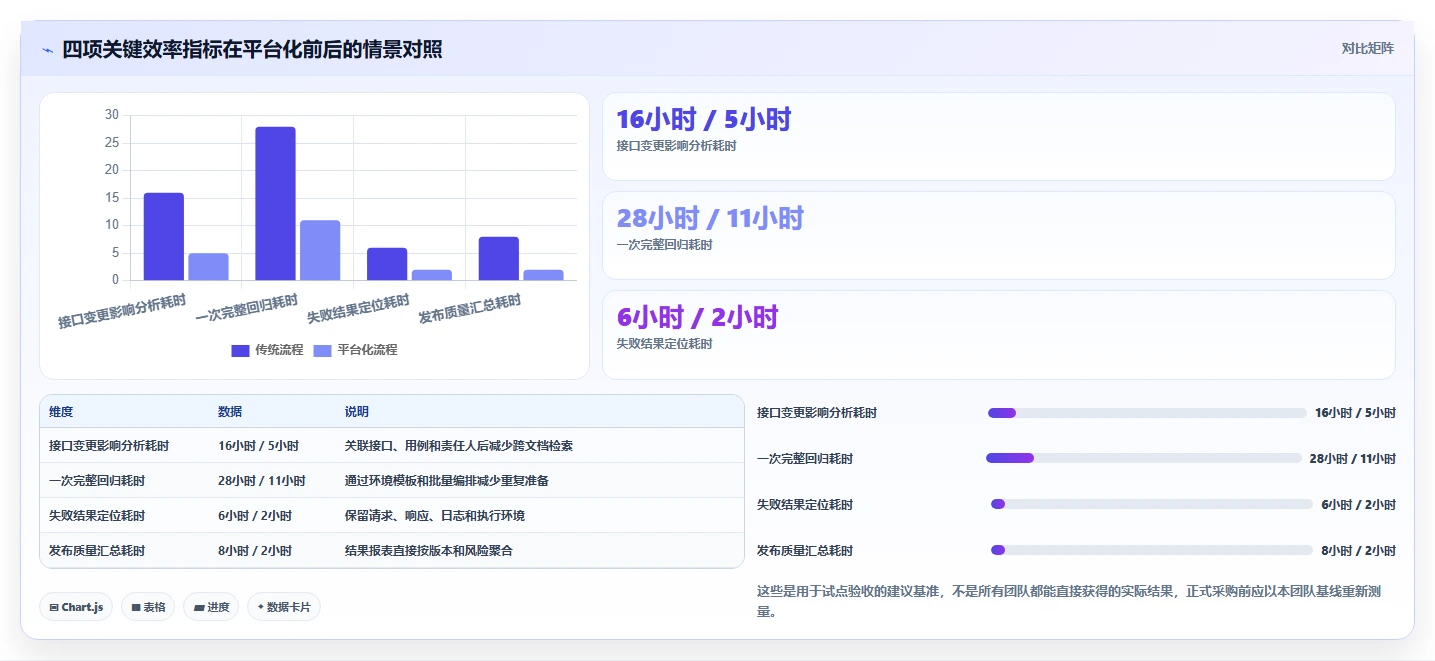1435x661 pixels.
Task: Select table cell 一次完整回归耗时
Action: point(97,481)
